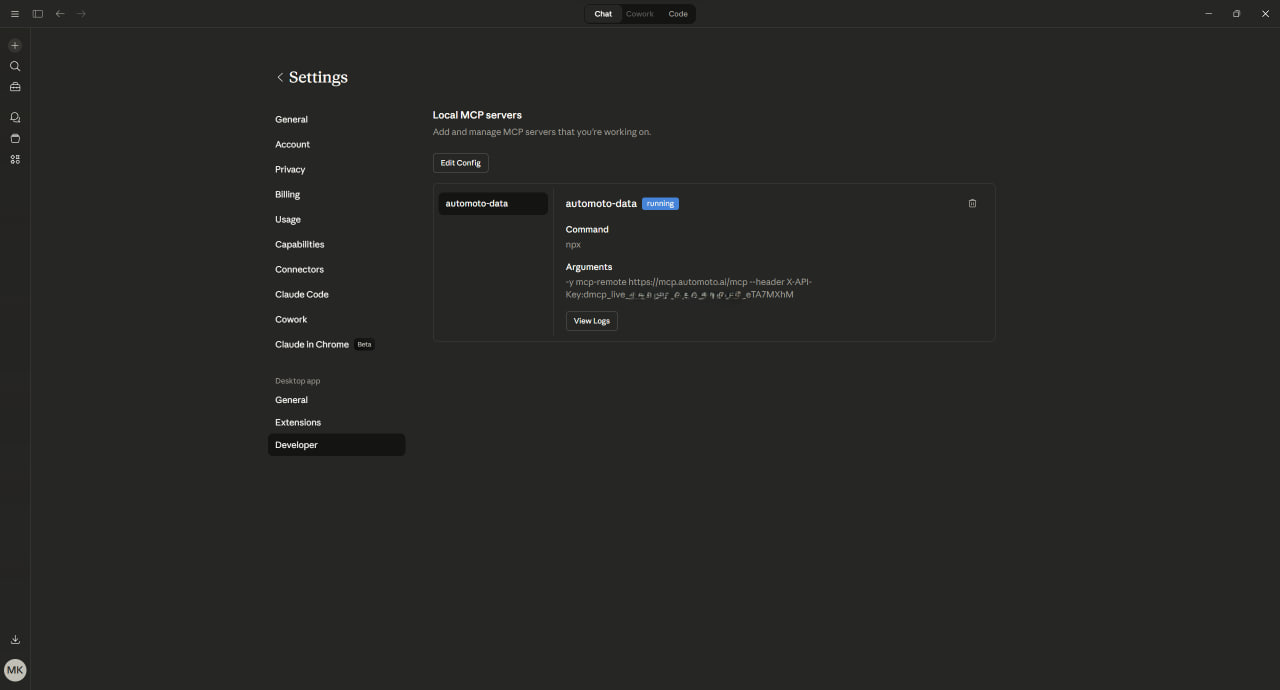Image resolution: width=1280 pixels, height=690 pixels.
Task: Open the Billing settings section
Action: [x=288, y=195]
